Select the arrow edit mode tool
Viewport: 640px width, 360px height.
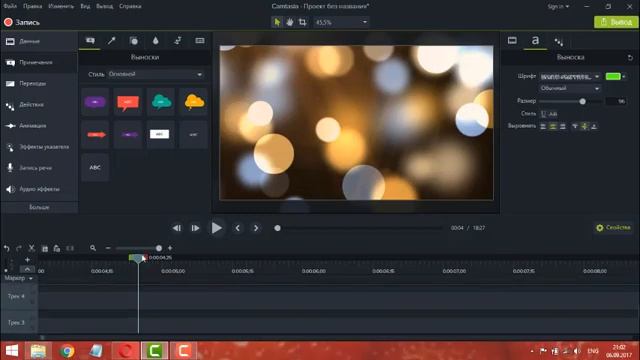point(277,22)
